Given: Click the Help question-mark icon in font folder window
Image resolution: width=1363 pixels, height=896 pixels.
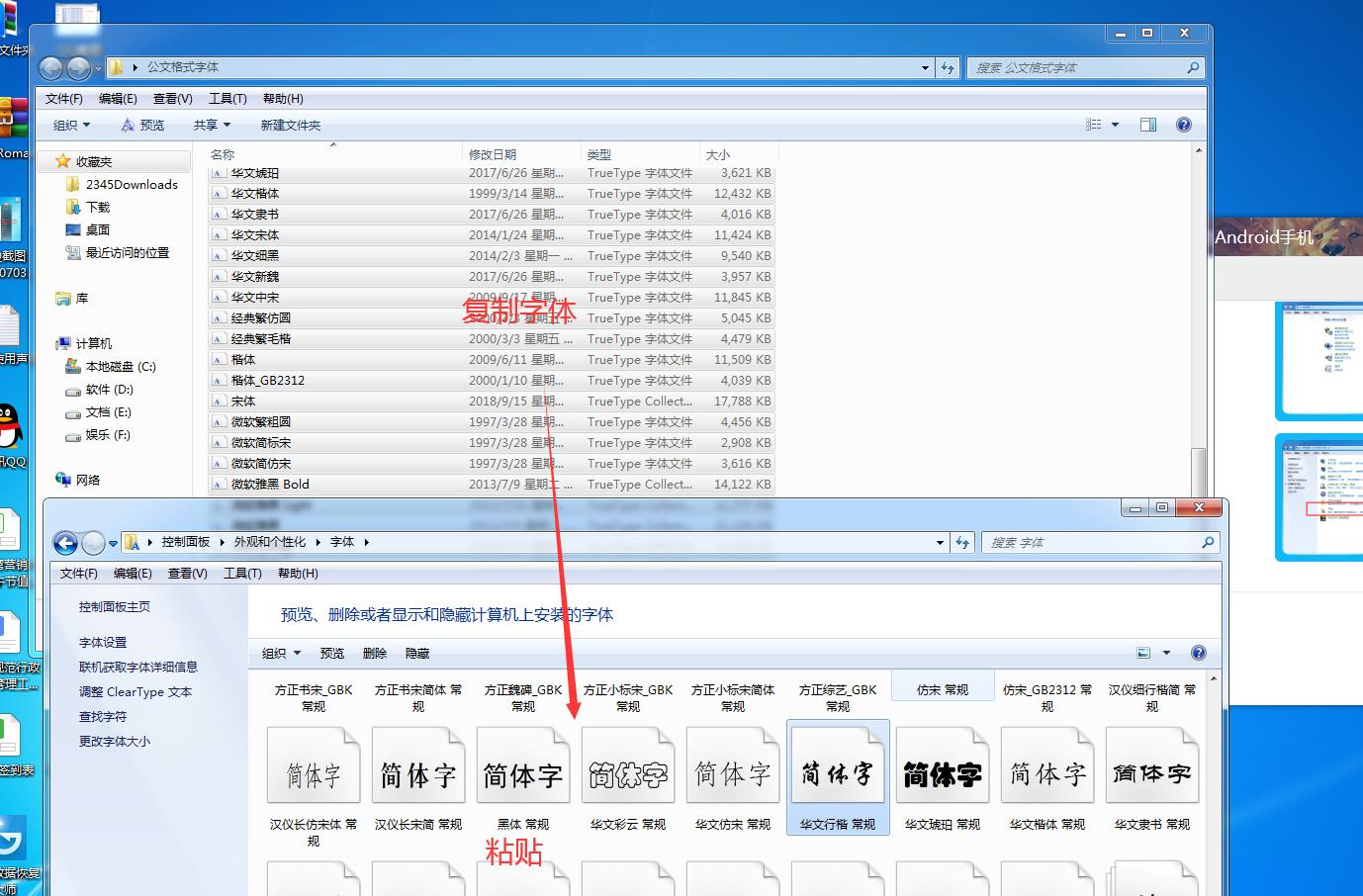Looking at the screenshot, I should (x=1184, y=124).
